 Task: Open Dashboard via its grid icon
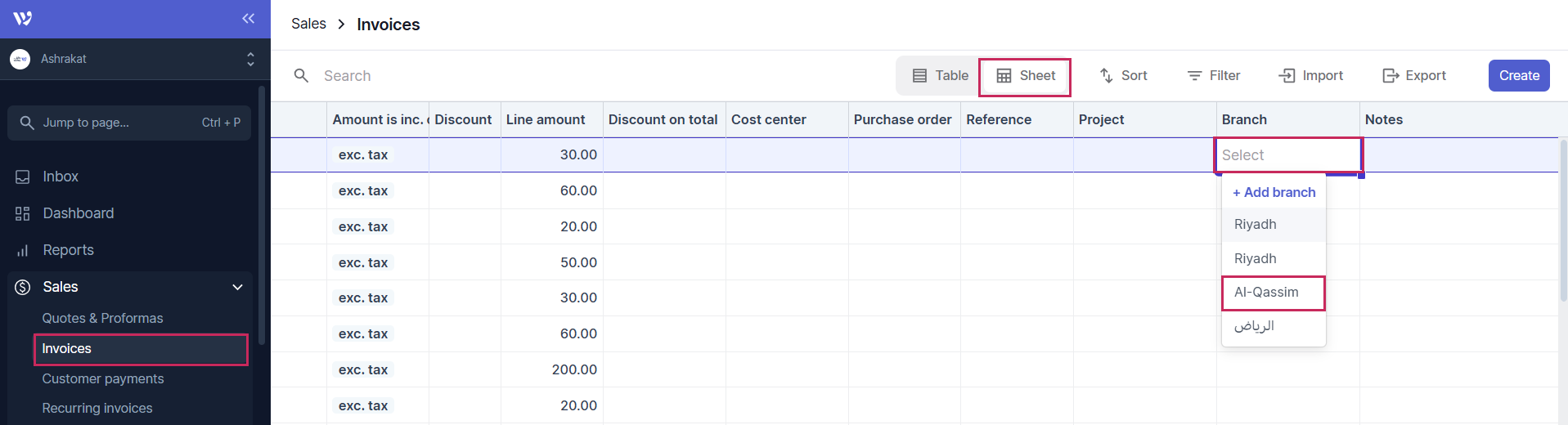point(23,213)
